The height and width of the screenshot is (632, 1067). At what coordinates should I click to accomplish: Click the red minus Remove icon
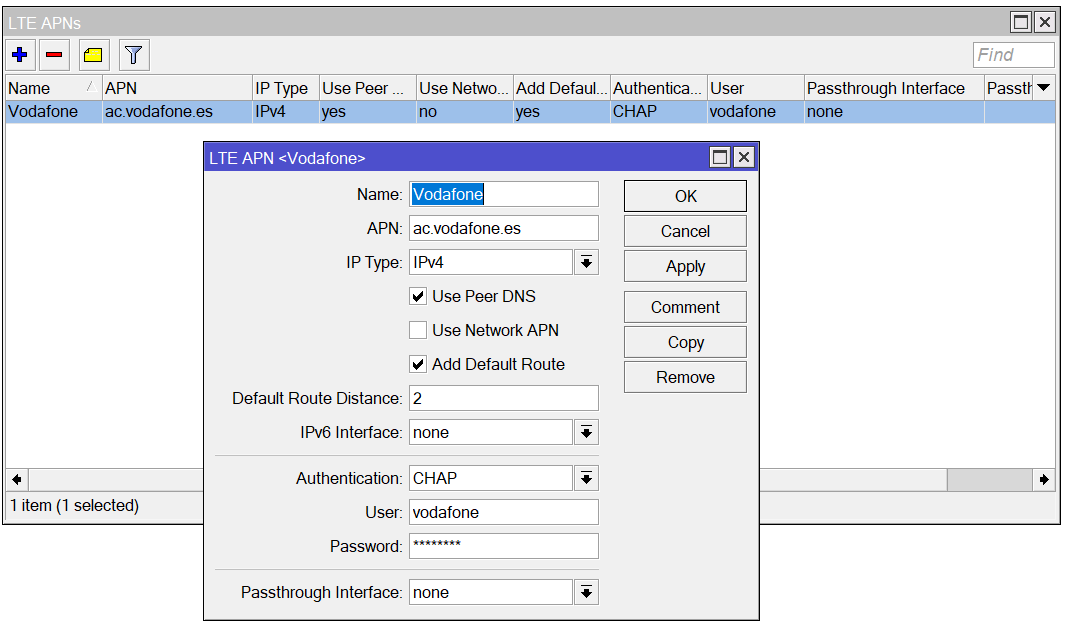(x=54, y=55)
